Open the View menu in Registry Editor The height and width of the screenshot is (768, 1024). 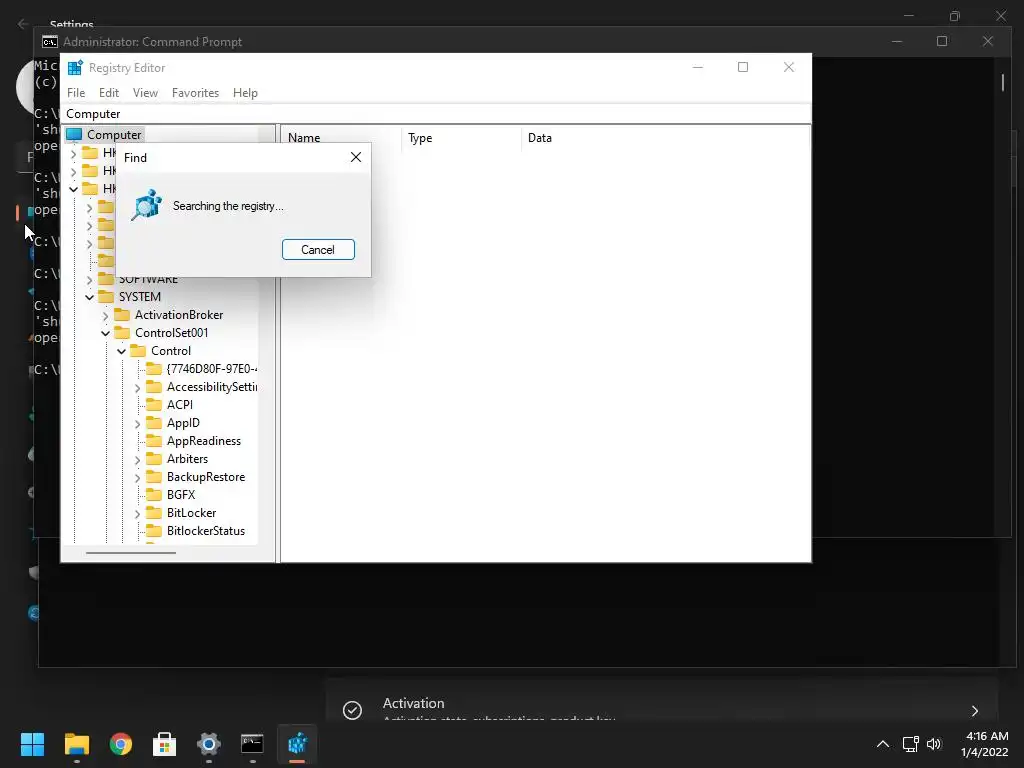[145, 93]
